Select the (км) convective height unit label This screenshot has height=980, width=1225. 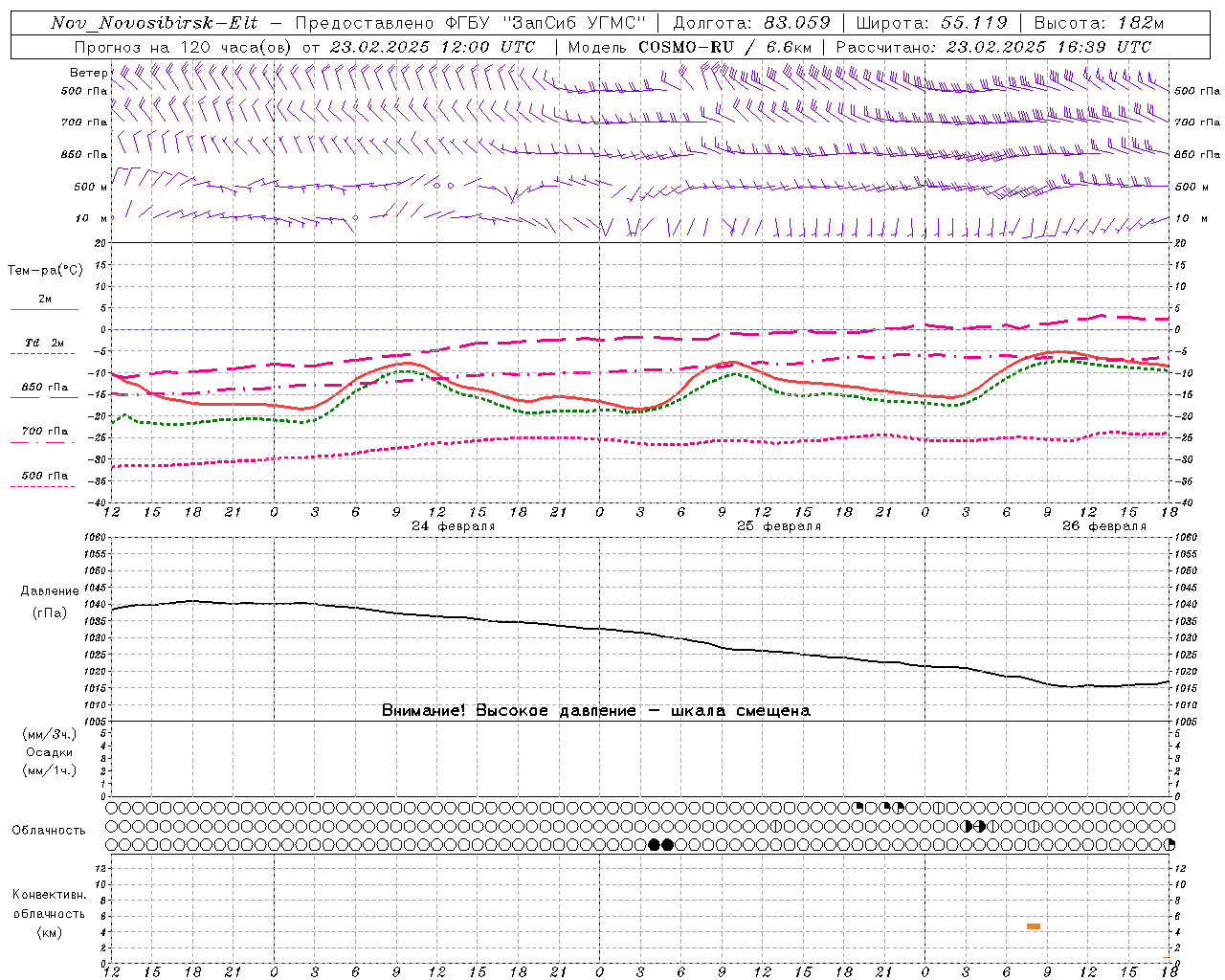point(50,932)
